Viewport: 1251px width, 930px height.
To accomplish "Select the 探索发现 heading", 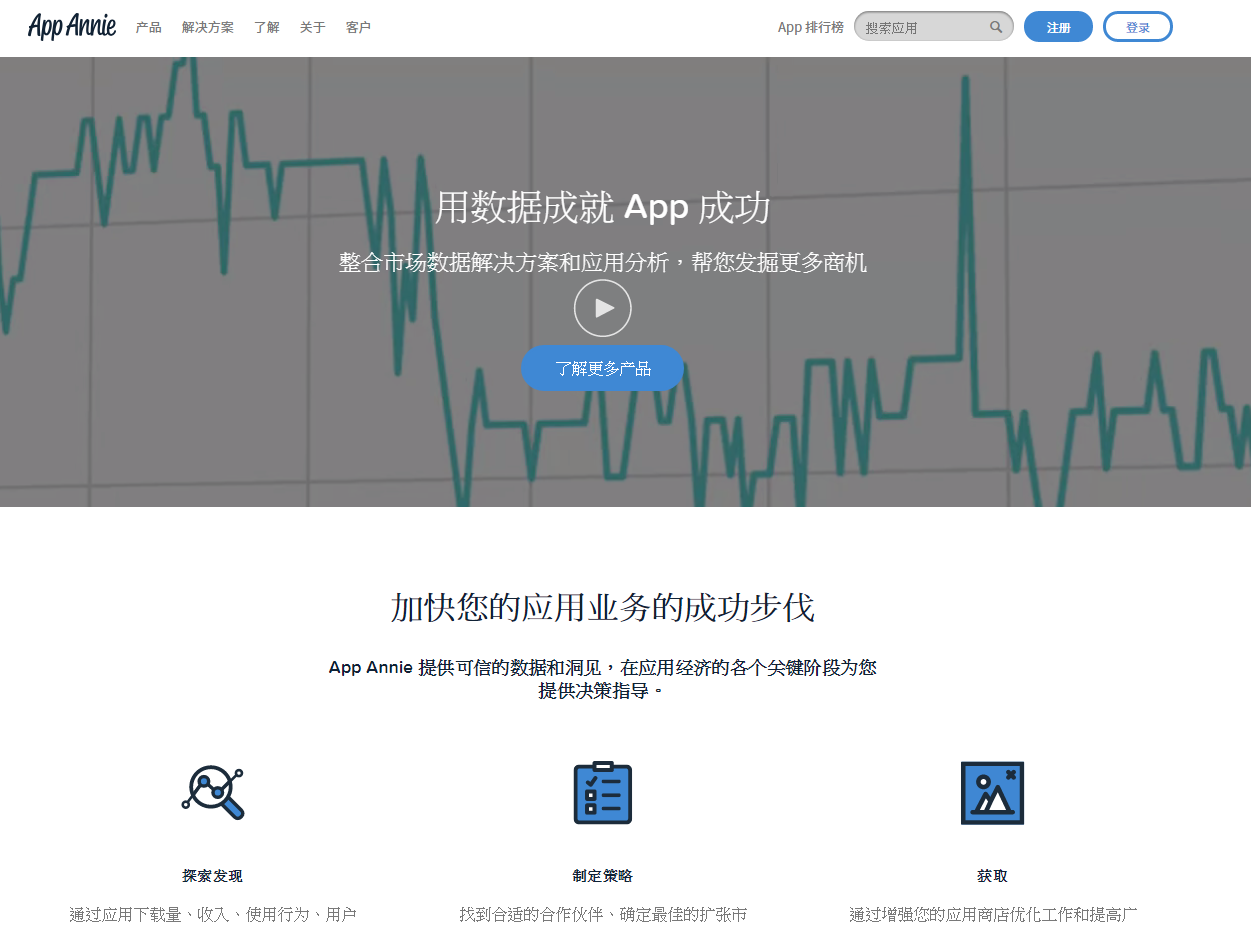I will point(212,876).
